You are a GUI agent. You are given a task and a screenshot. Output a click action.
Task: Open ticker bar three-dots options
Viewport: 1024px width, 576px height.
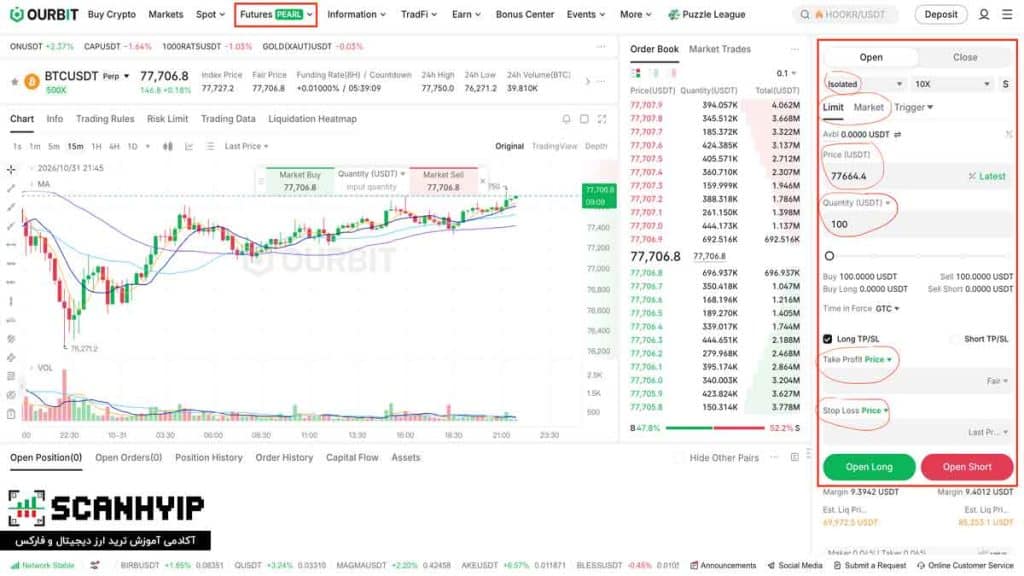click(x=601, y=46)
